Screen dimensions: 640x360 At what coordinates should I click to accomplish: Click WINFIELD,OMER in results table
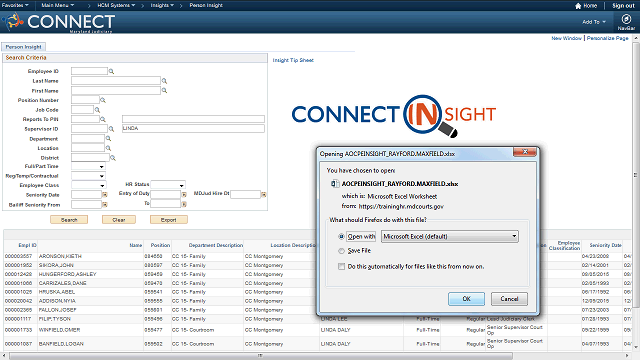point(59,330)
